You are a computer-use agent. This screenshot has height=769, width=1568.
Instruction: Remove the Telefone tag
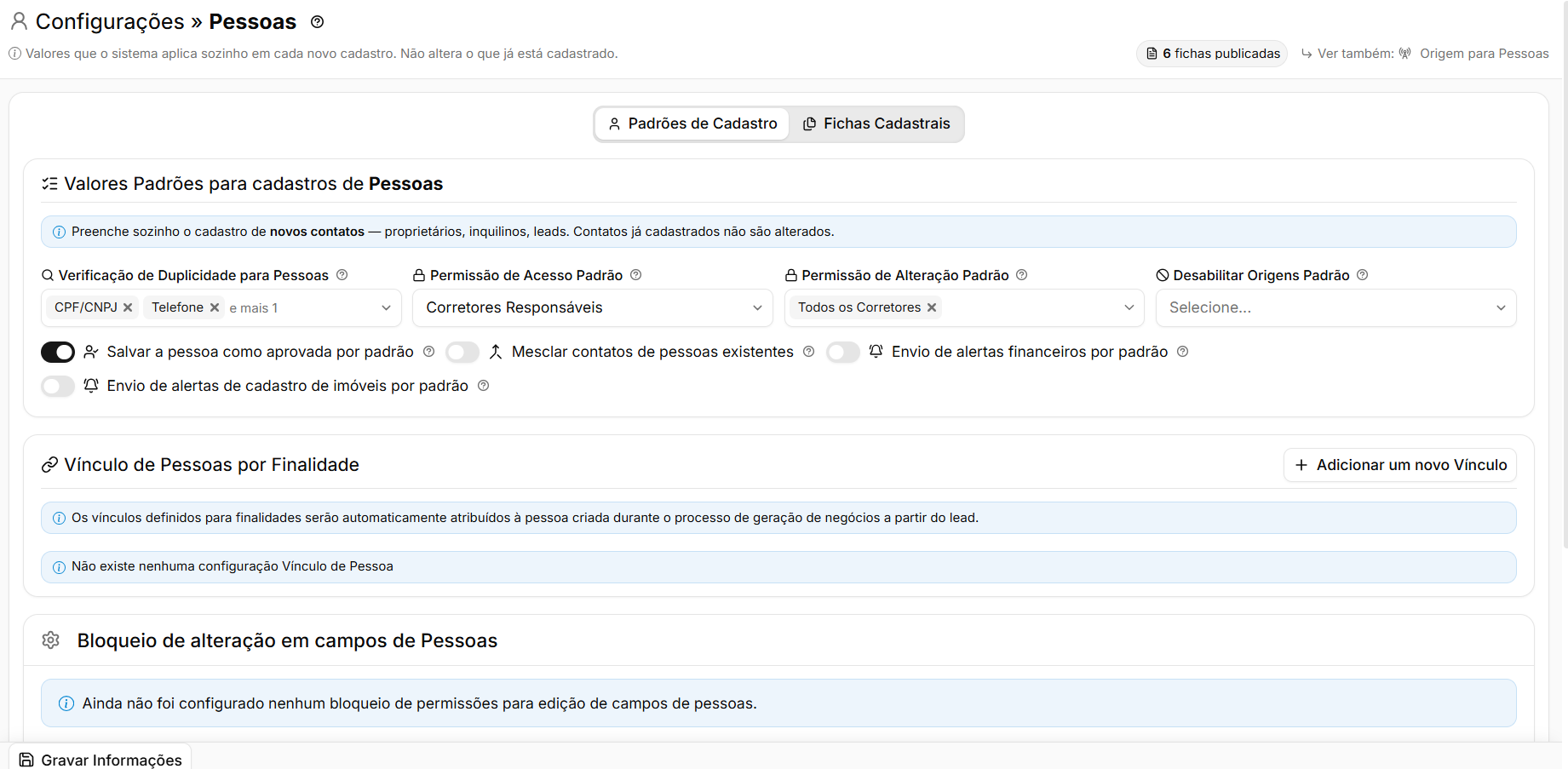click(215, 307)
